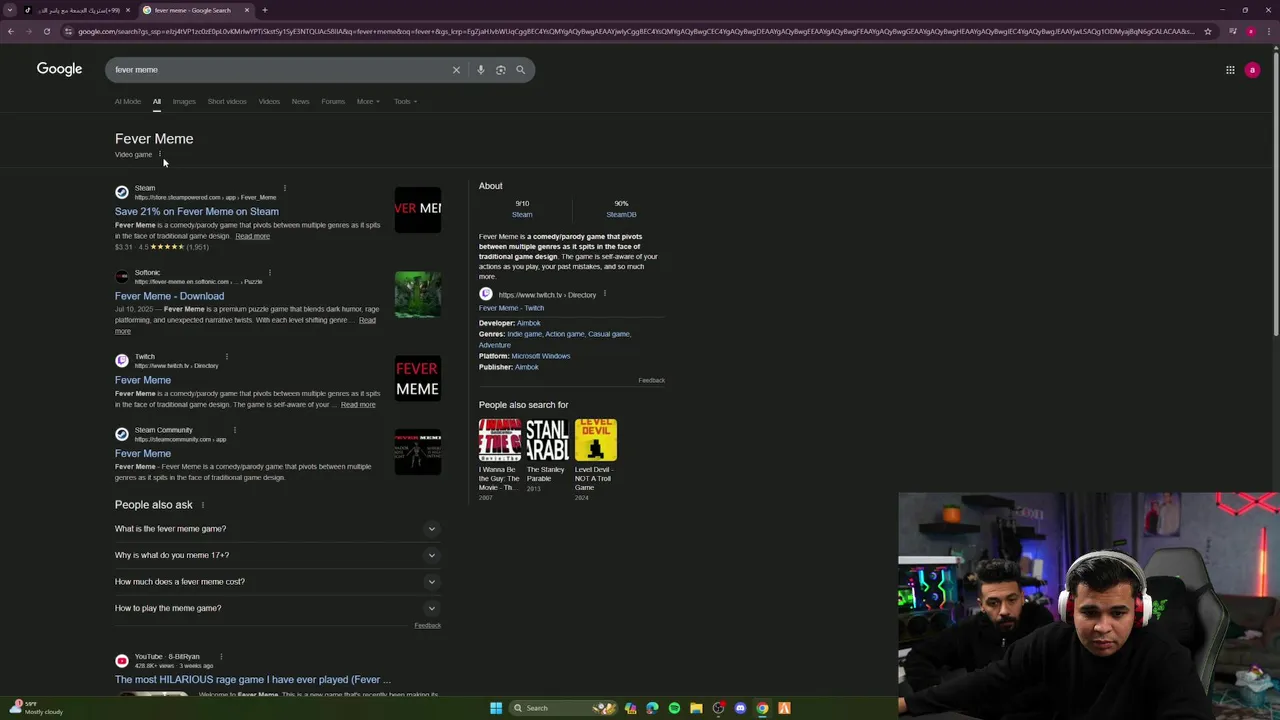Image resolution: width=1280 pixels, height=720 pixels.
Task: Switch to Images results
Action: (184, 101)
